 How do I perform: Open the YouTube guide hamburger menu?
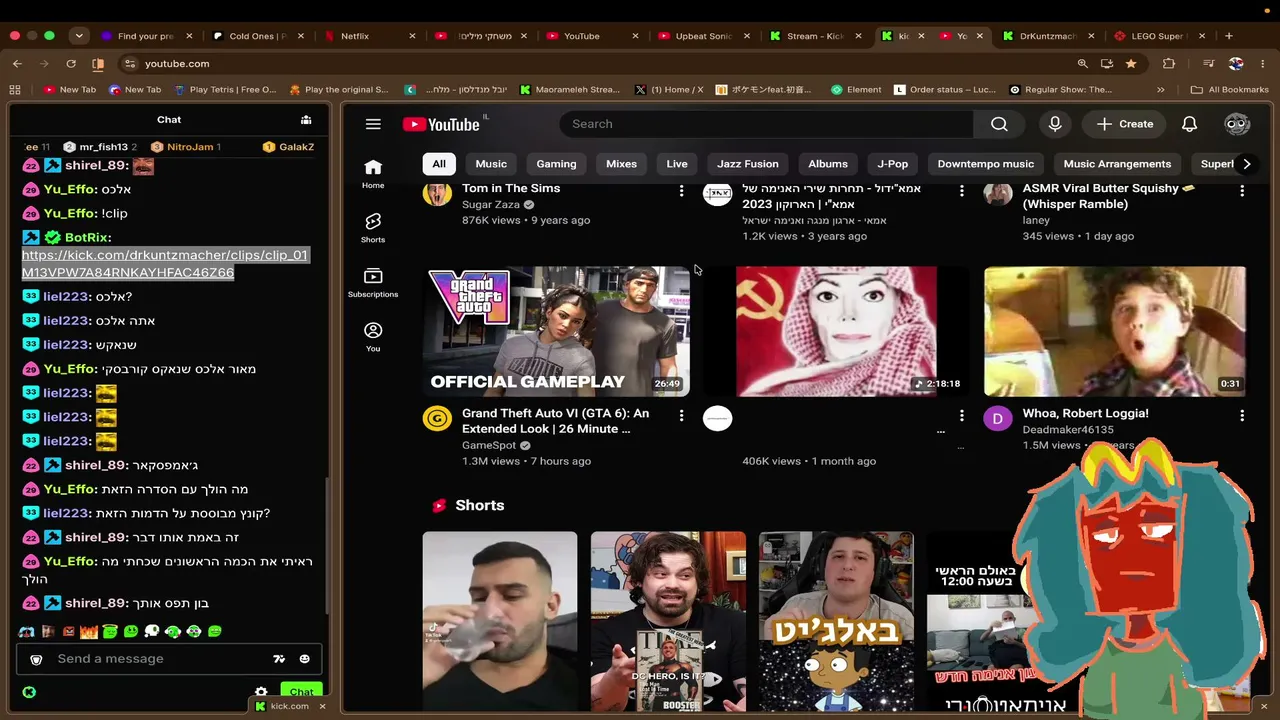[373, 124]
